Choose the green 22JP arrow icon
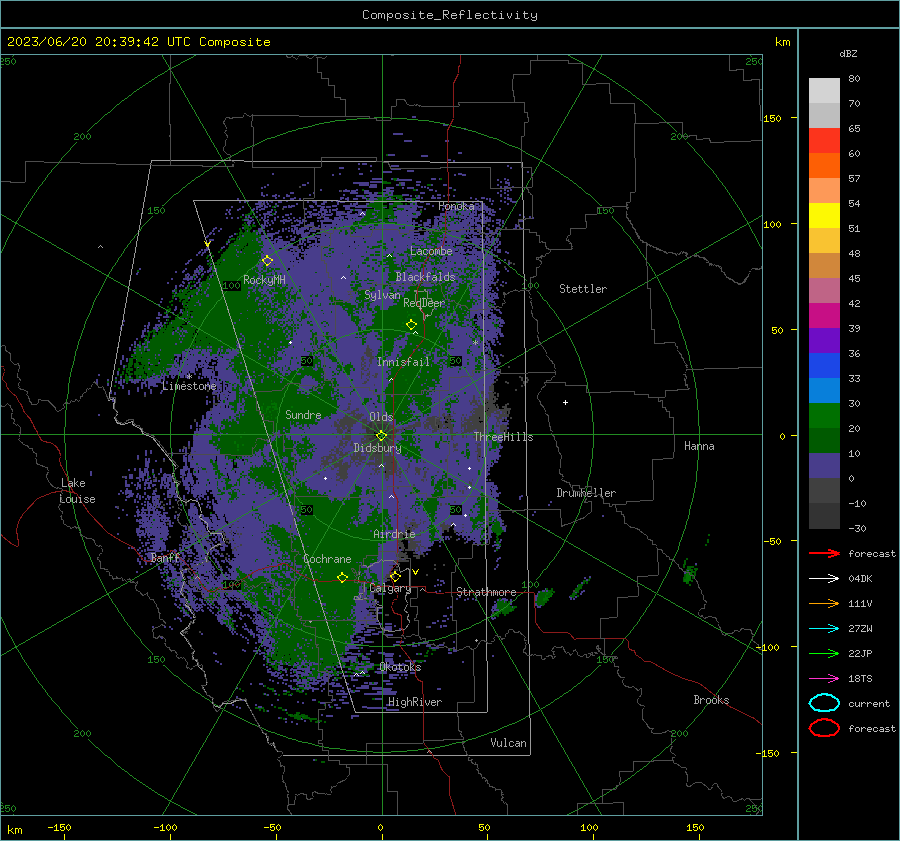The image size is (900, 841). [x=824, y=653]
